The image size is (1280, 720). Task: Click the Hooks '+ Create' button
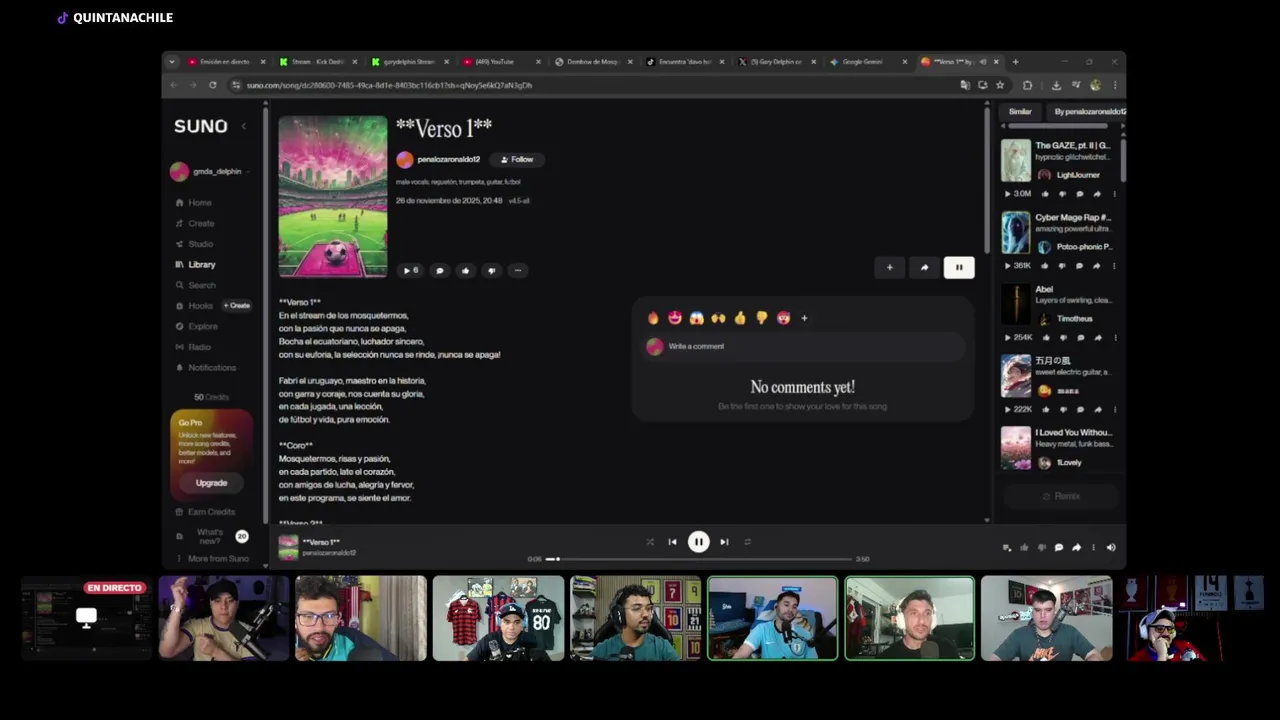click(x=237, y=306)
